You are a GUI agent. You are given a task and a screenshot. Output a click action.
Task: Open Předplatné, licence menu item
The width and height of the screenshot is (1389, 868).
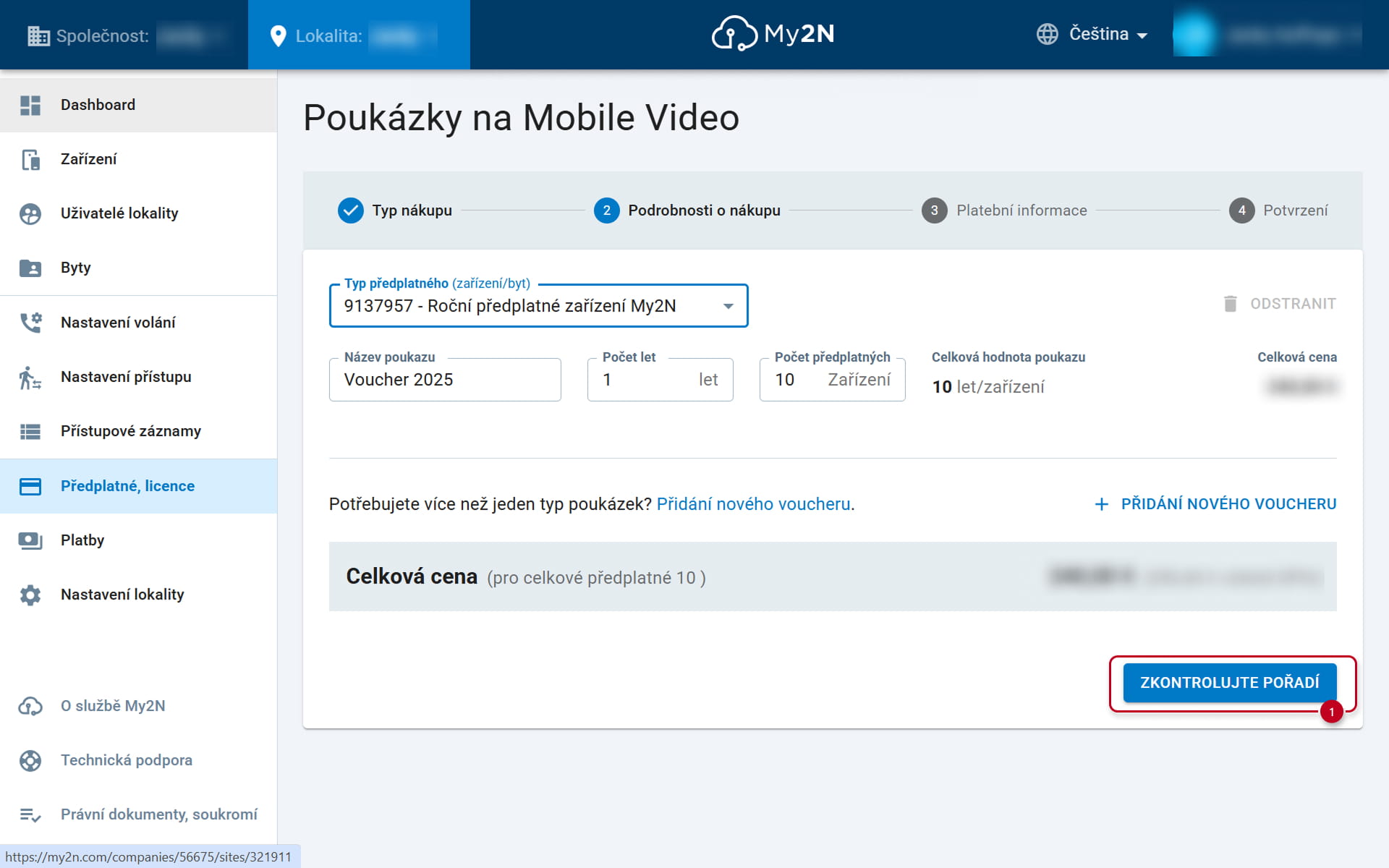tap(138, 486)
